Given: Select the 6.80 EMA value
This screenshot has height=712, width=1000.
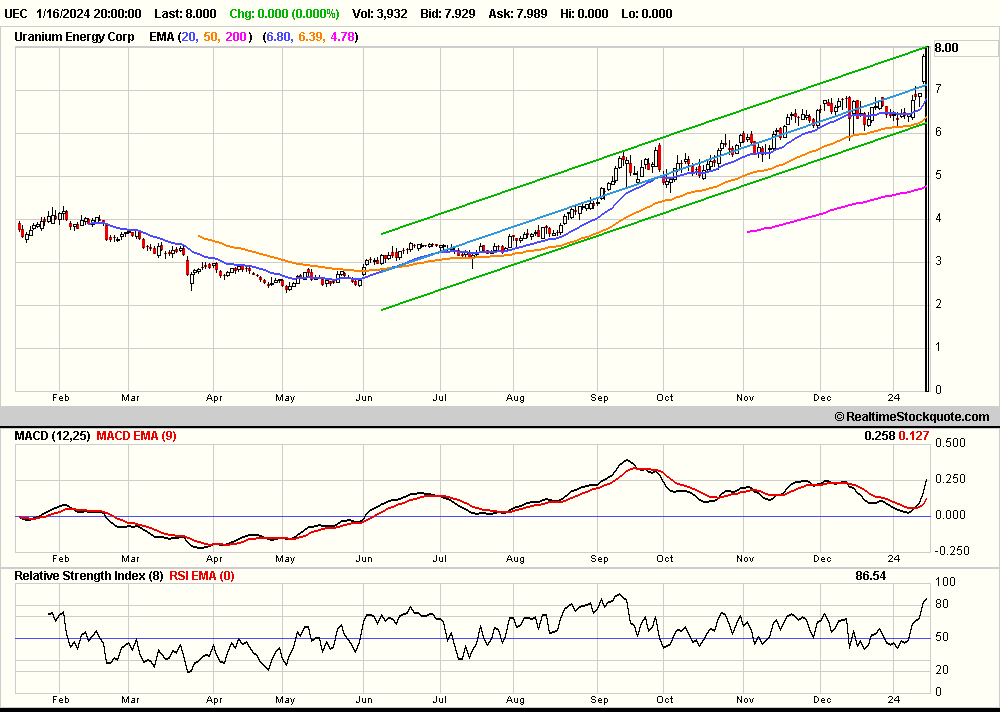Looking at the screenshot, I should pyautogui.click(x=279, y=37).
